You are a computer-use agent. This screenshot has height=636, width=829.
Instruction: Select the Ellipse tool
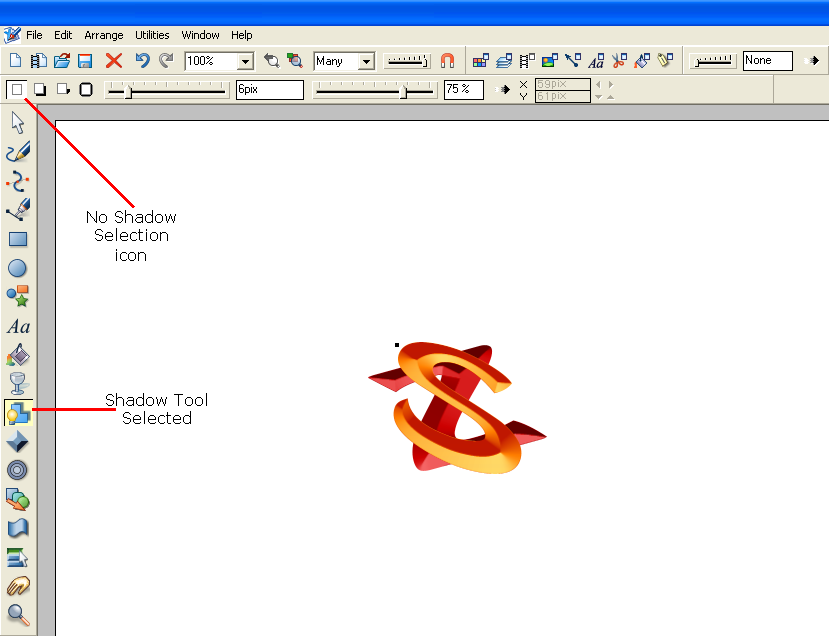click(17, 268)
